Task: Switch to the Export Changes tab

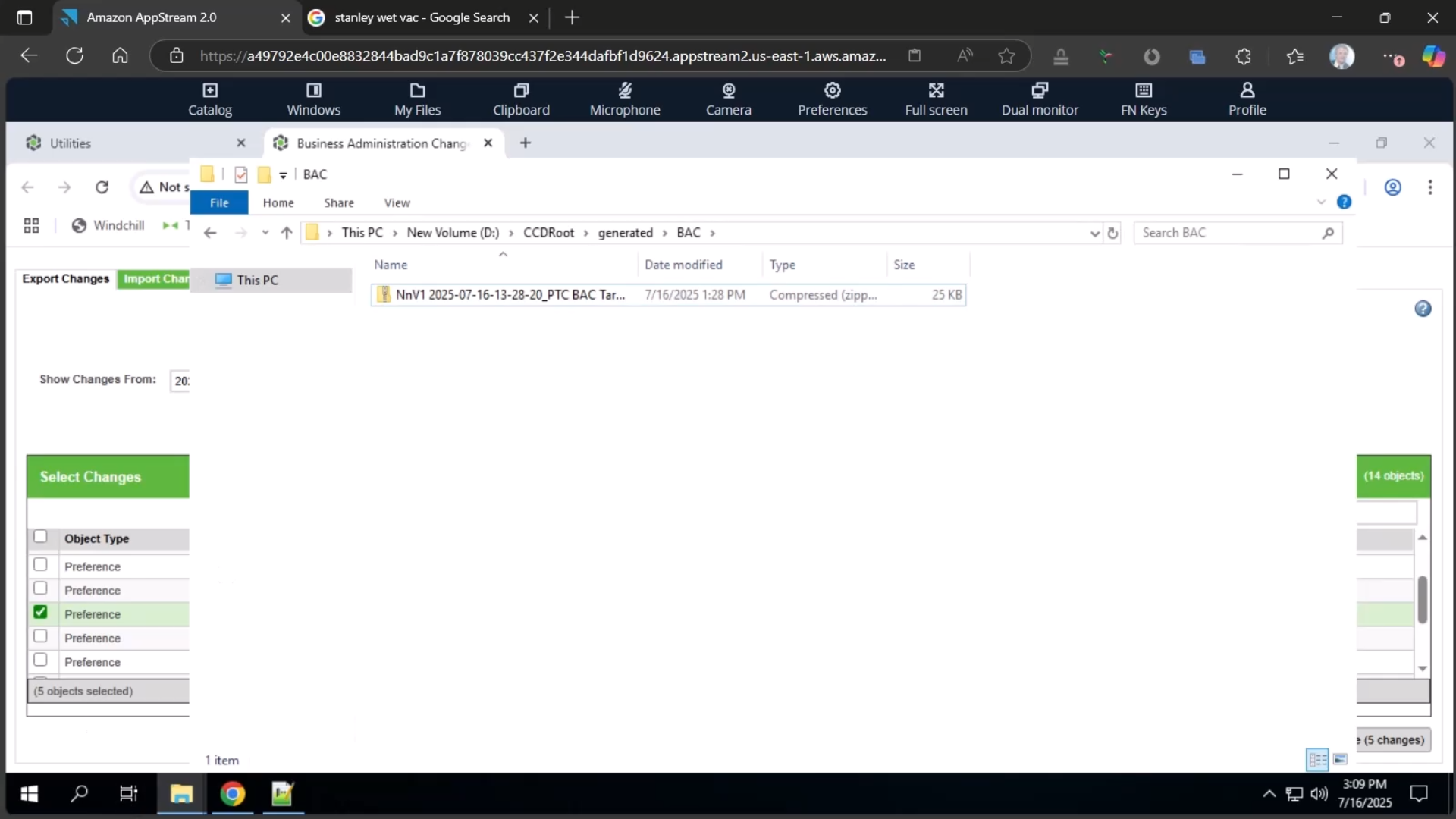Action: (x=66, y=278)
